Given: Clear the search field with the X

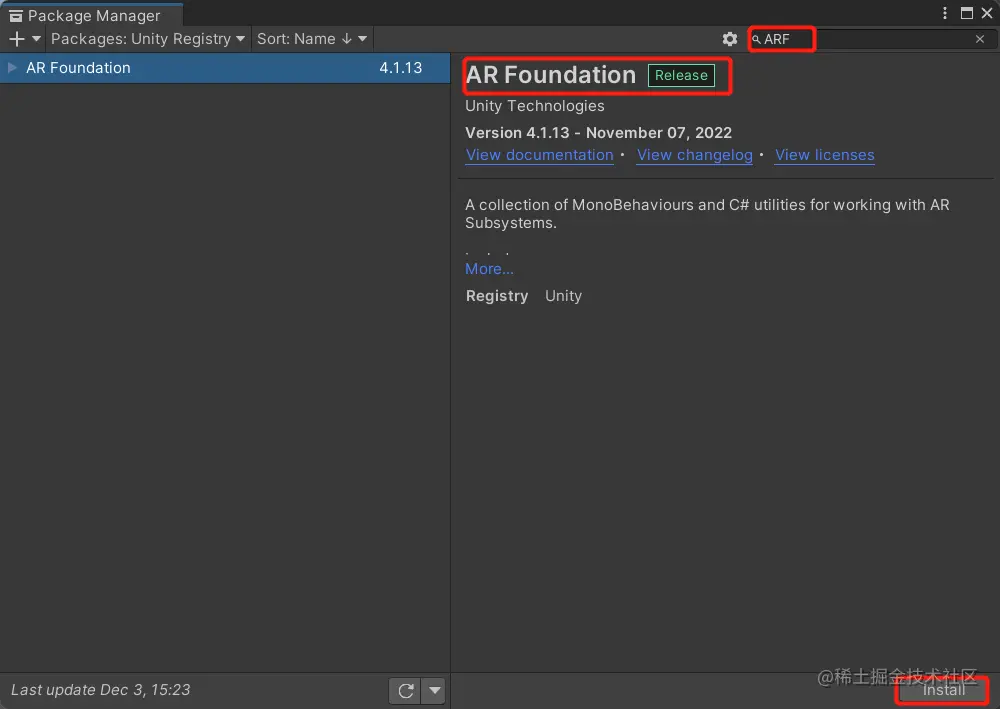Looking at the screenshot, I should pyautogui.click(x=980, y=39).
